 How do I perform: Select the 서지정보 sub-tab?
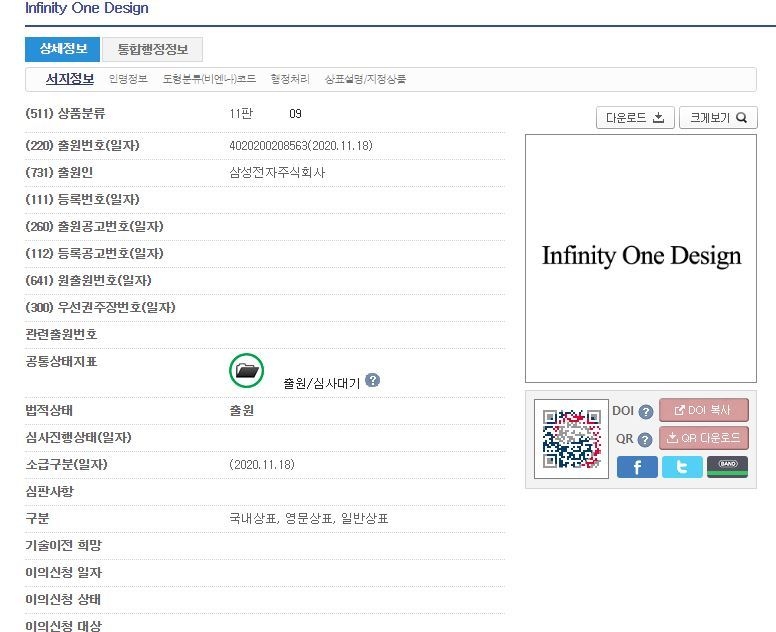pos(70,79)
